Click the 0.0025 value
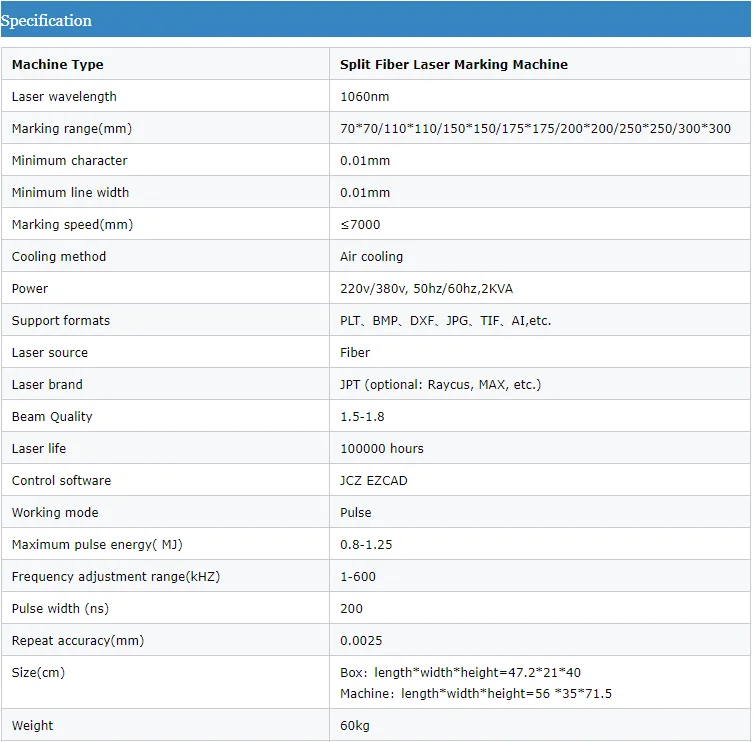 [x=361, y=641]
